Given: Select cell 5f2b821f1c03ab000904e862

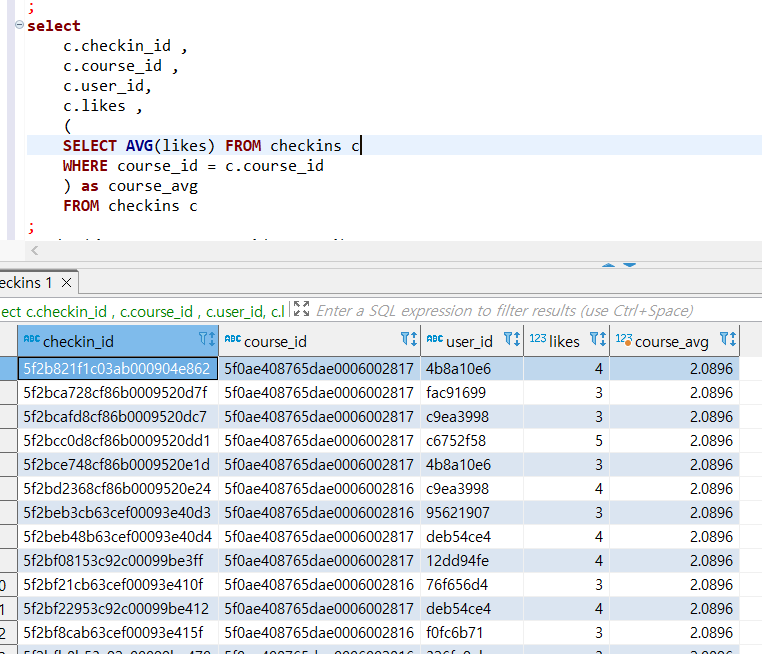Looking at the screenshot, I should coord(118,369).
